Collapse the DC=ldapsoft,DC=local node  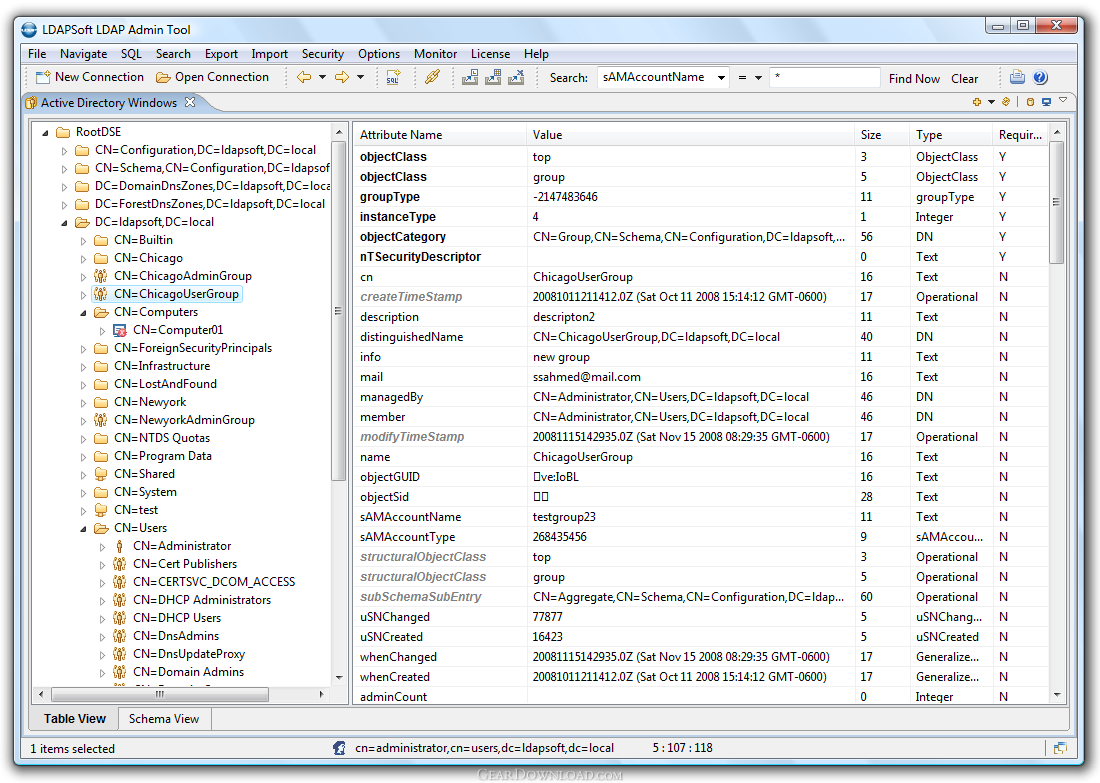coord(64,222)
